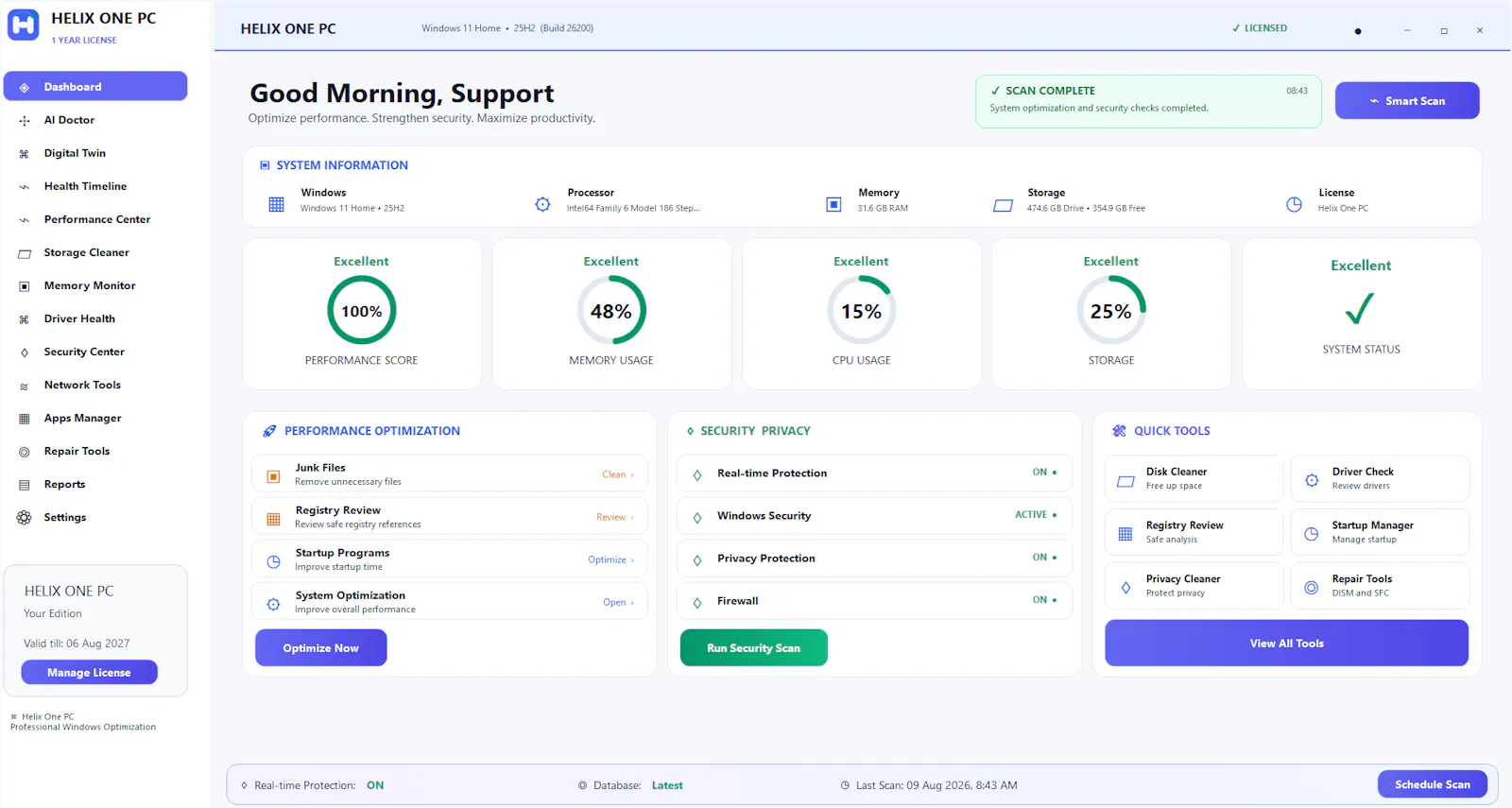Toggle Real-time Protection ON status
This screenshot has height=808, width=1512.
coord(1044,472)
